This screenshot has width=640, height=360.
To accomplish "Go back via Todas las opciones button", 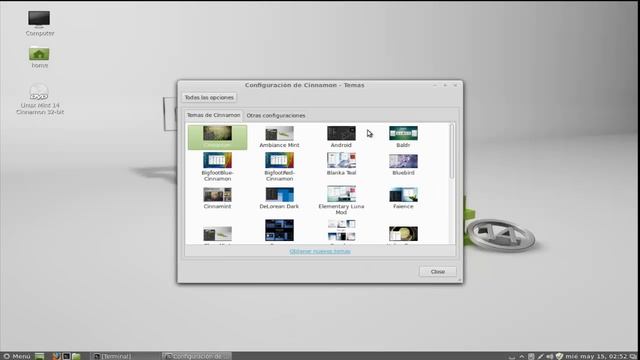I will tap(209, 98).
